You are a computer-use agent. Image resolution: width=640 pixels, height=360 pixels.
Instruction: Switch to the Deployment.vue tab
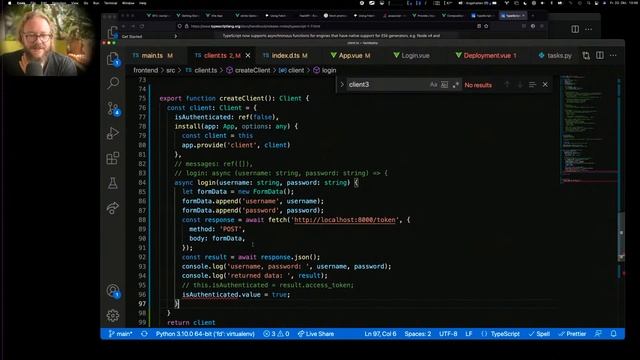pyautogui.click(x=486, y=56)
